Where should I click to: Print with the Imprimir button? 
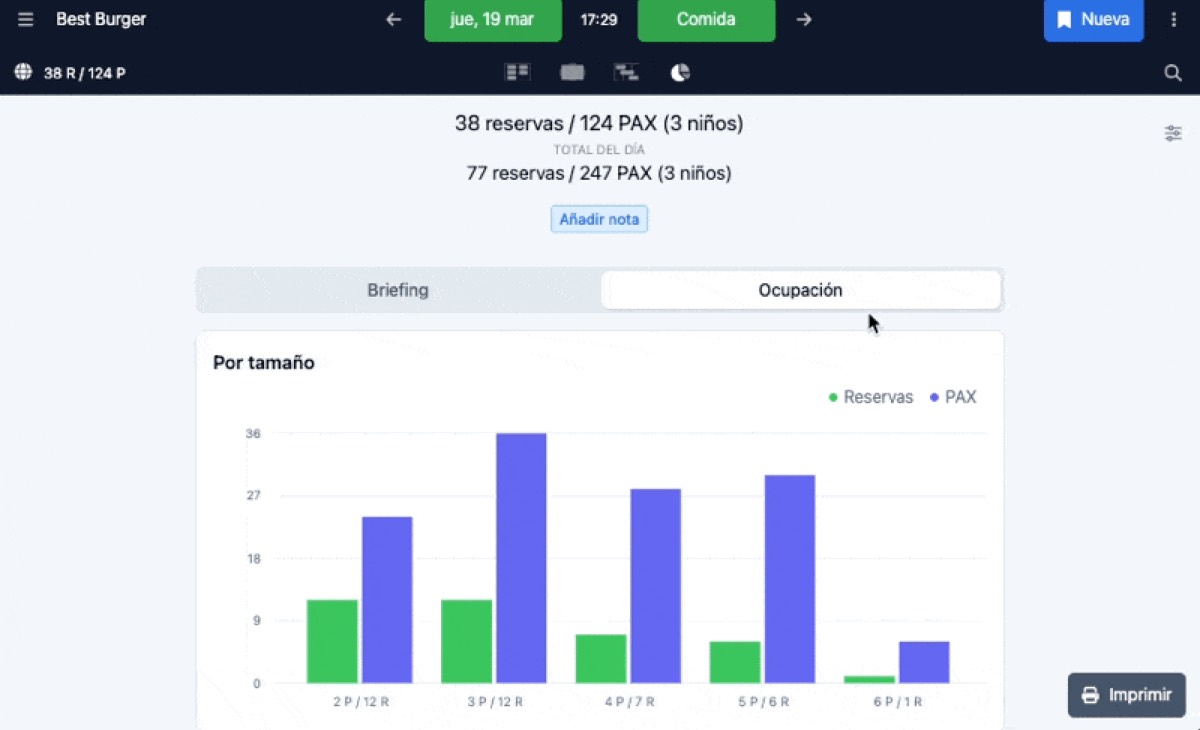tap(1127, 695)
